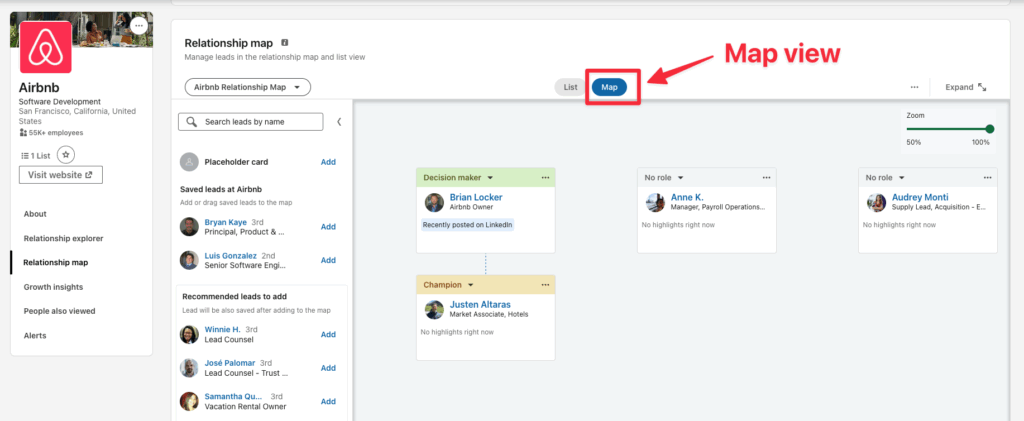
Task: Expand the relationship map to full screen
Action: [966, 87]
